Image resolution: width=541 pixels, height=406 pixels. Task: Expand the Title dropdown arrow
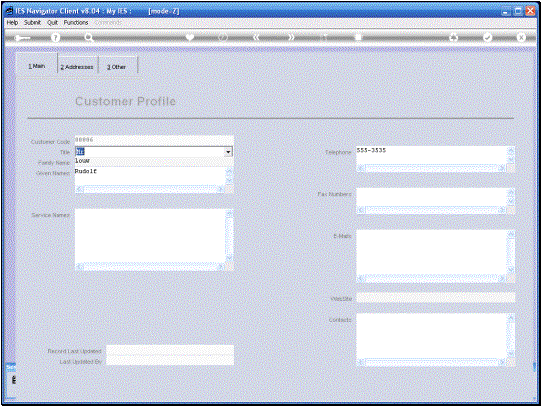(x=228, y=152)
